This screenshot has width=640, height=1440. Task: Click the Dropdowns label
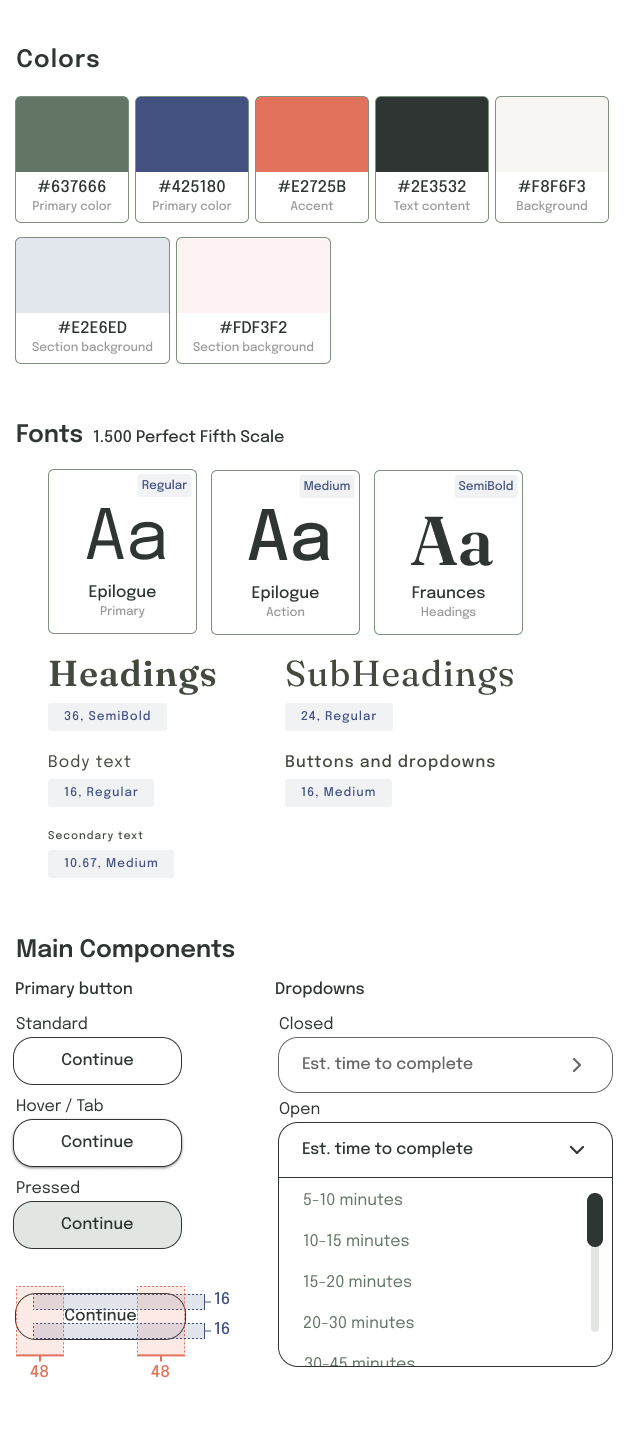click(x=319, y=988)
